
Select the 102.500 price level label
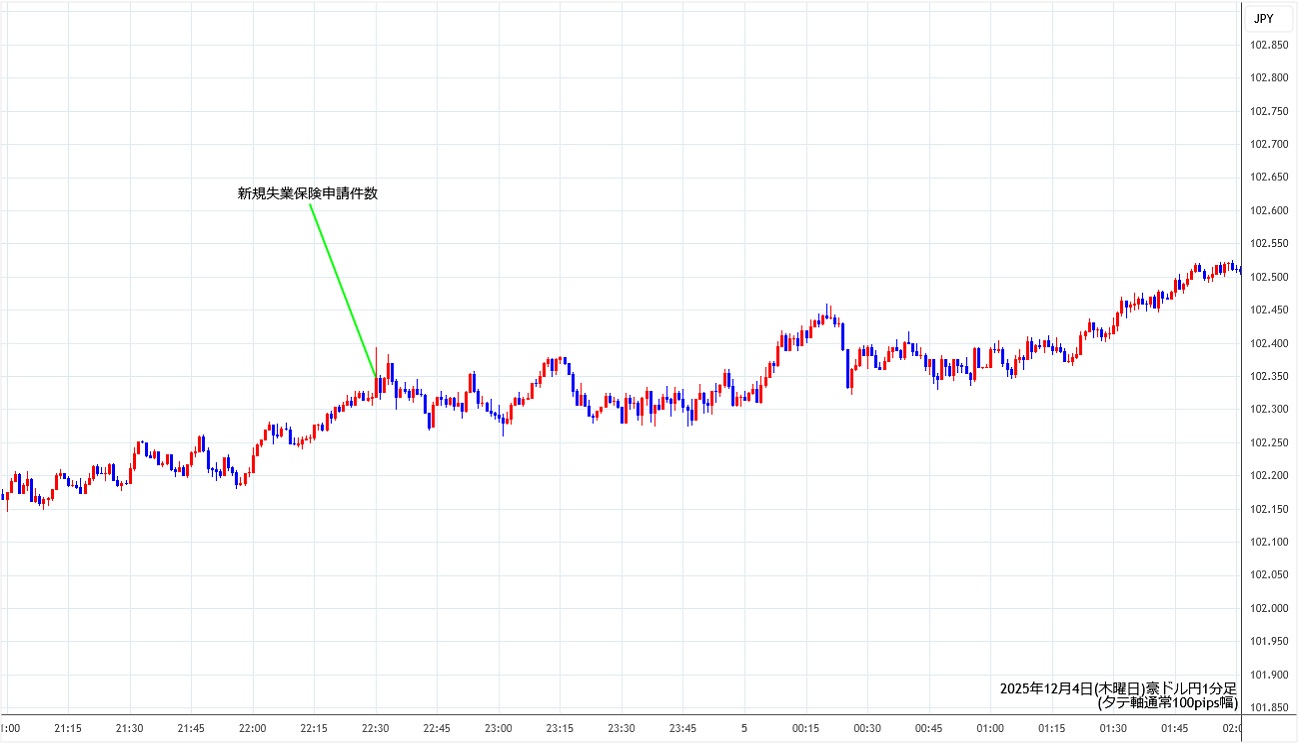tap(1269, 277)
